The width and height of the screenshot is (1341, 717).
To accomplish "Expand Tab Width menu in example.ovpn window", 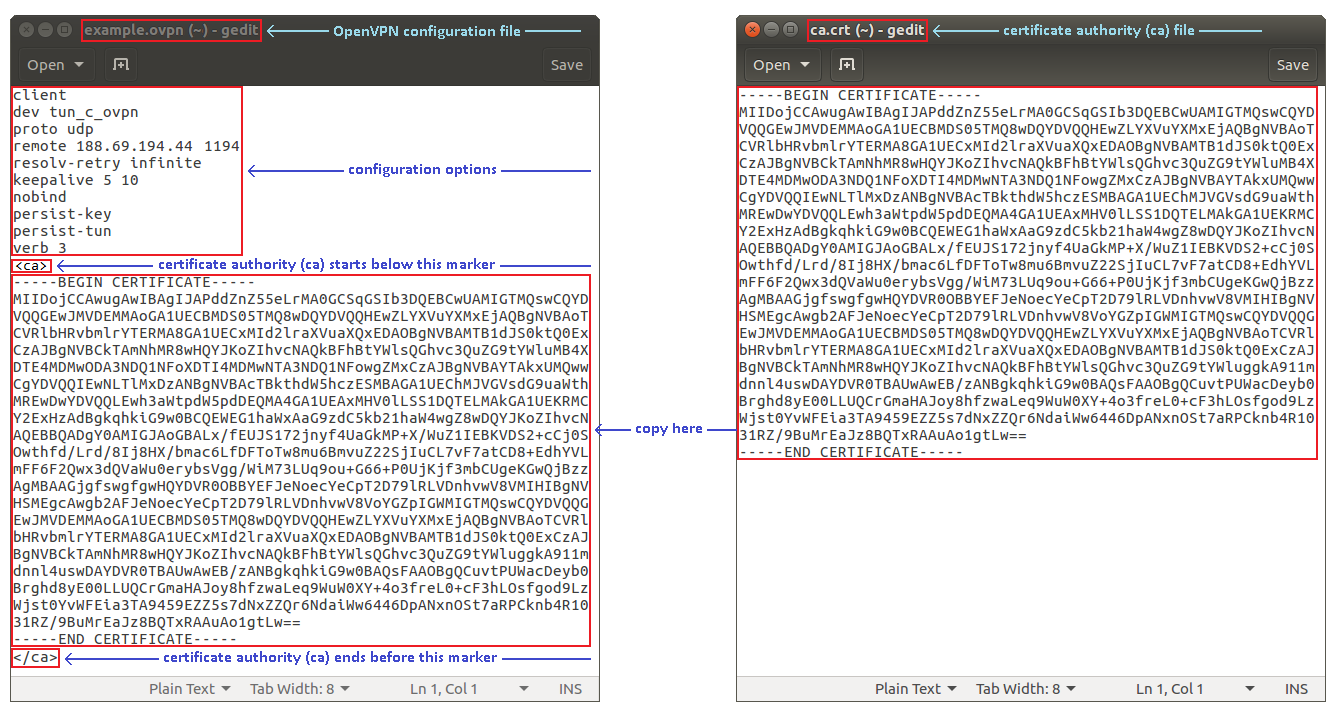I will [x=299, y=689].
